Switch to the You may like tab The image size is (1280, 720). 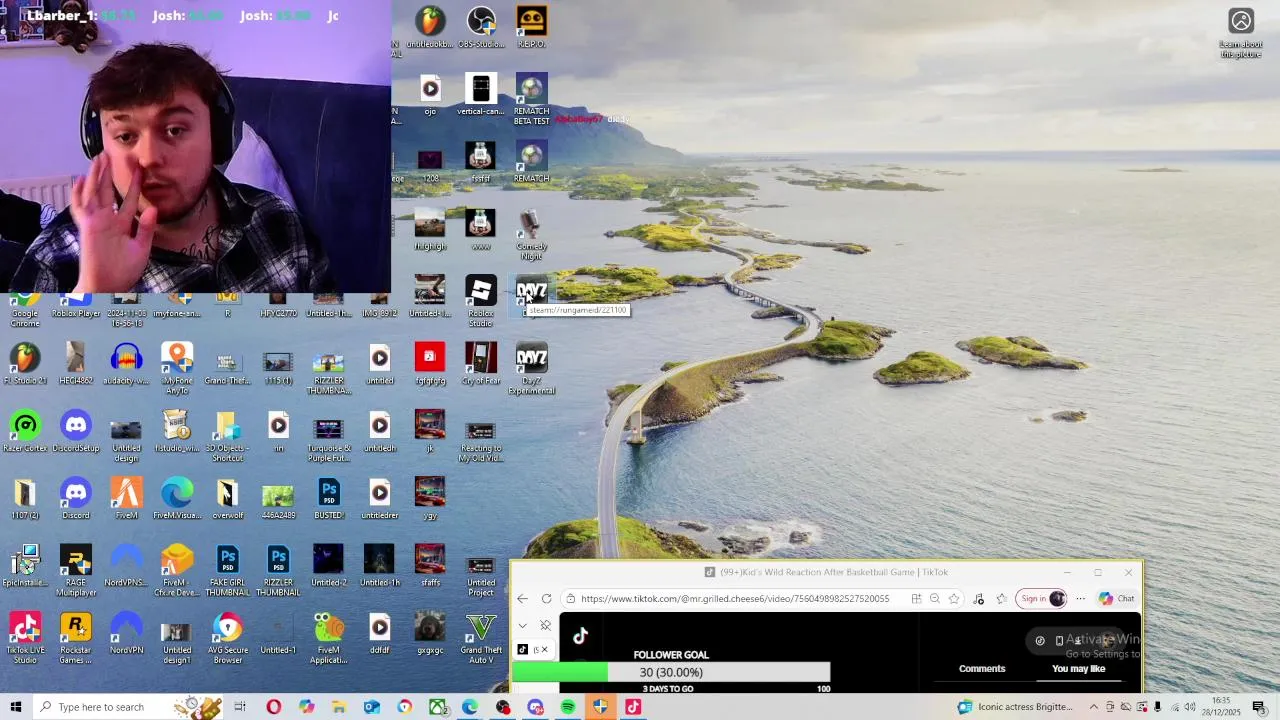(x=1078, y=669)
